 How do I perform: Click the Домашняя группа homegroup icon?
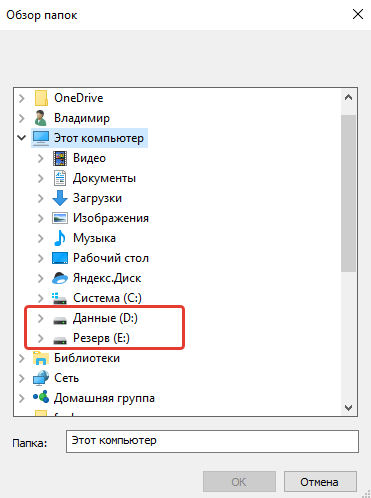[41, 397]
